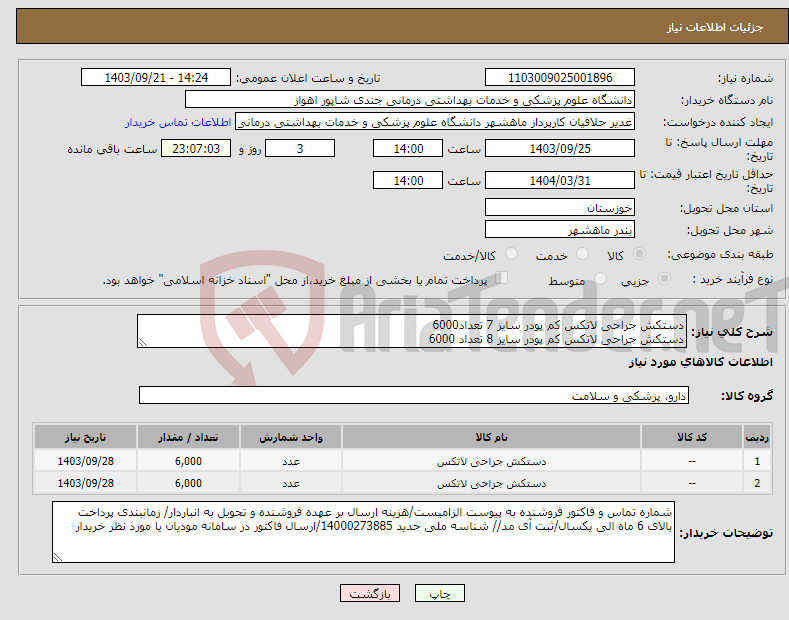This screenshot has height=620, width=789.
Task: Toggle the اسناد خزانه اسلامی payment checkbox
Action: pyautogui.click(x=502, y=277)
